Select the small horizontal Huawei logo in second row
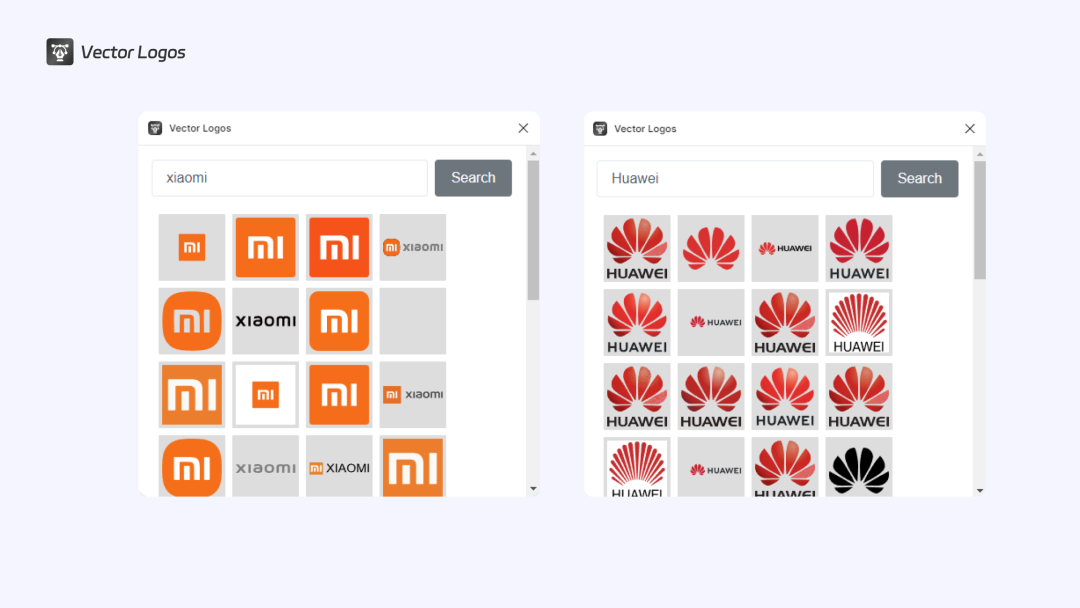 coord(711,322)
